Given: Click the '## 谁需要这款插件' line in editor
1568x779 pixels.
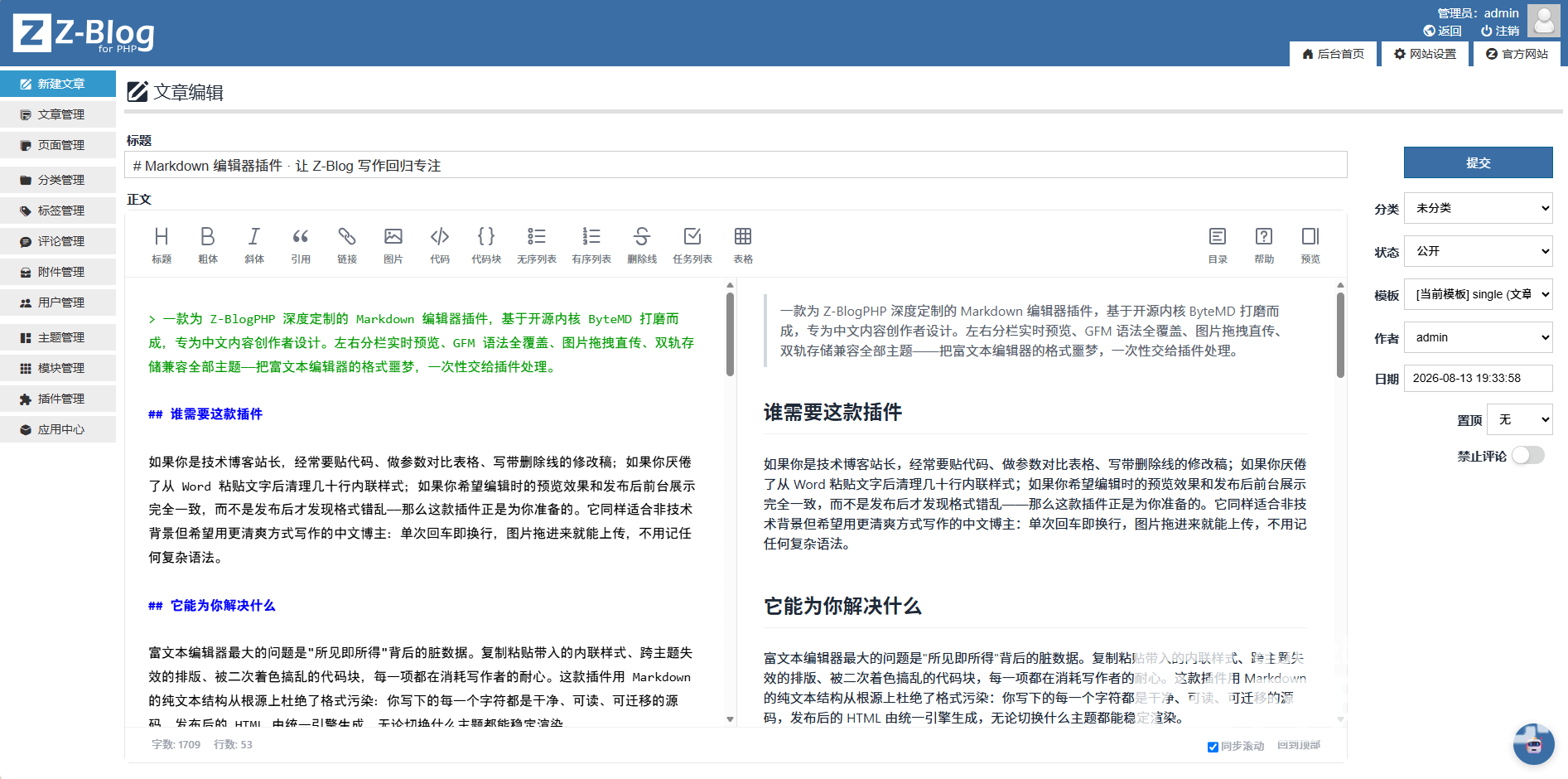Looking at the screenshot, I should (x=205, y=414).
